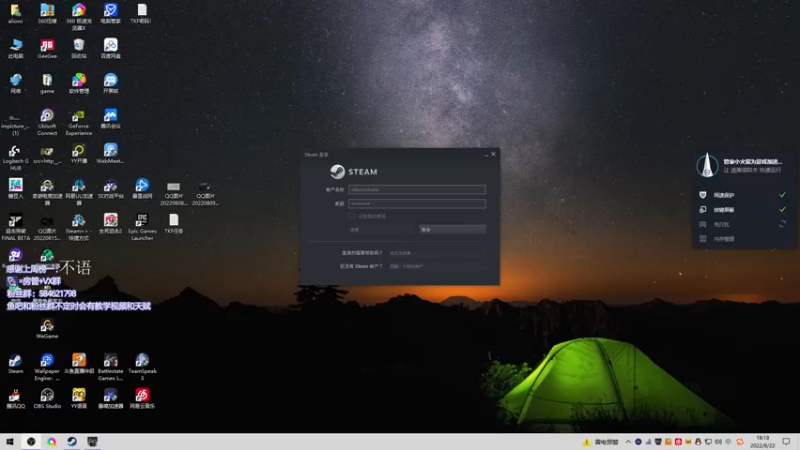This screenshot has height=450, width=800.
Task: Click the colorful browser icon in taskbar
Action: (x=52, y=442)
